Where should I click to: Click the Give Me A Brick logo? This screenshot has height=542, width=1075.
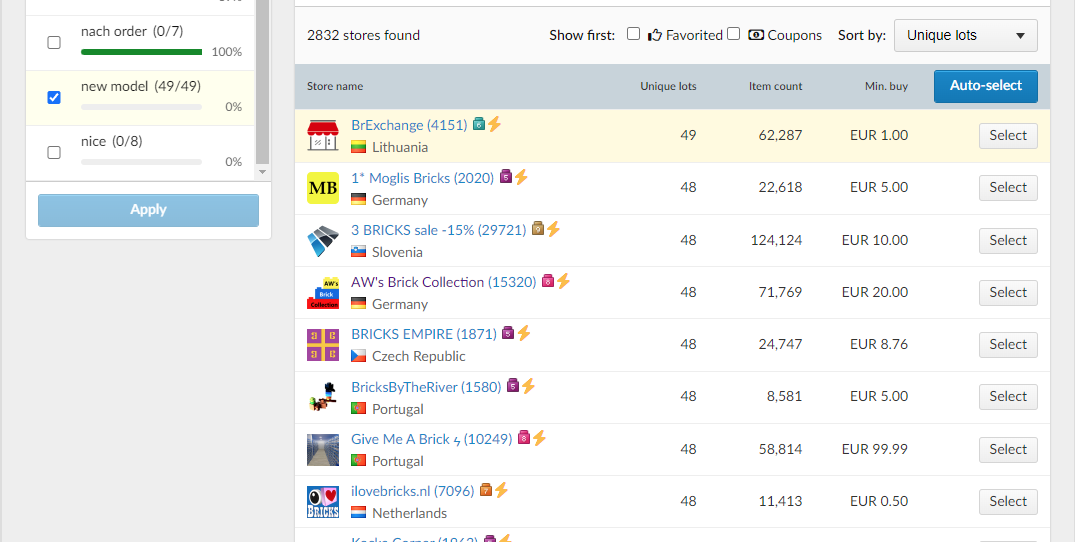click(323, 450)
